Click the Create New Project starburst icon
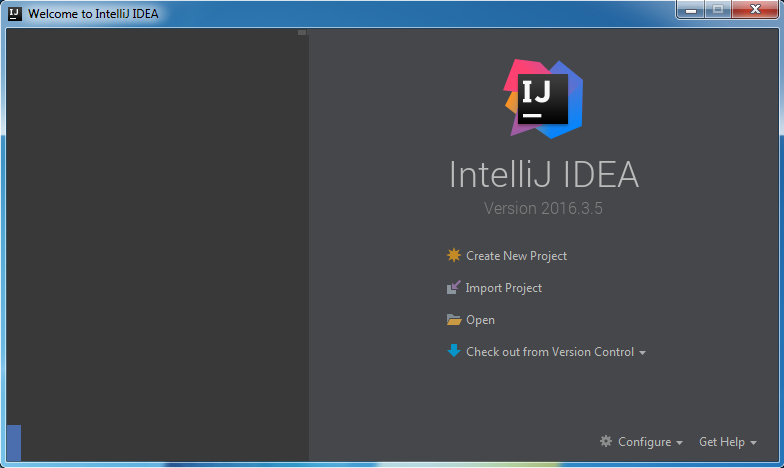This screenshot has height=468, width=784. click(454, 256)
